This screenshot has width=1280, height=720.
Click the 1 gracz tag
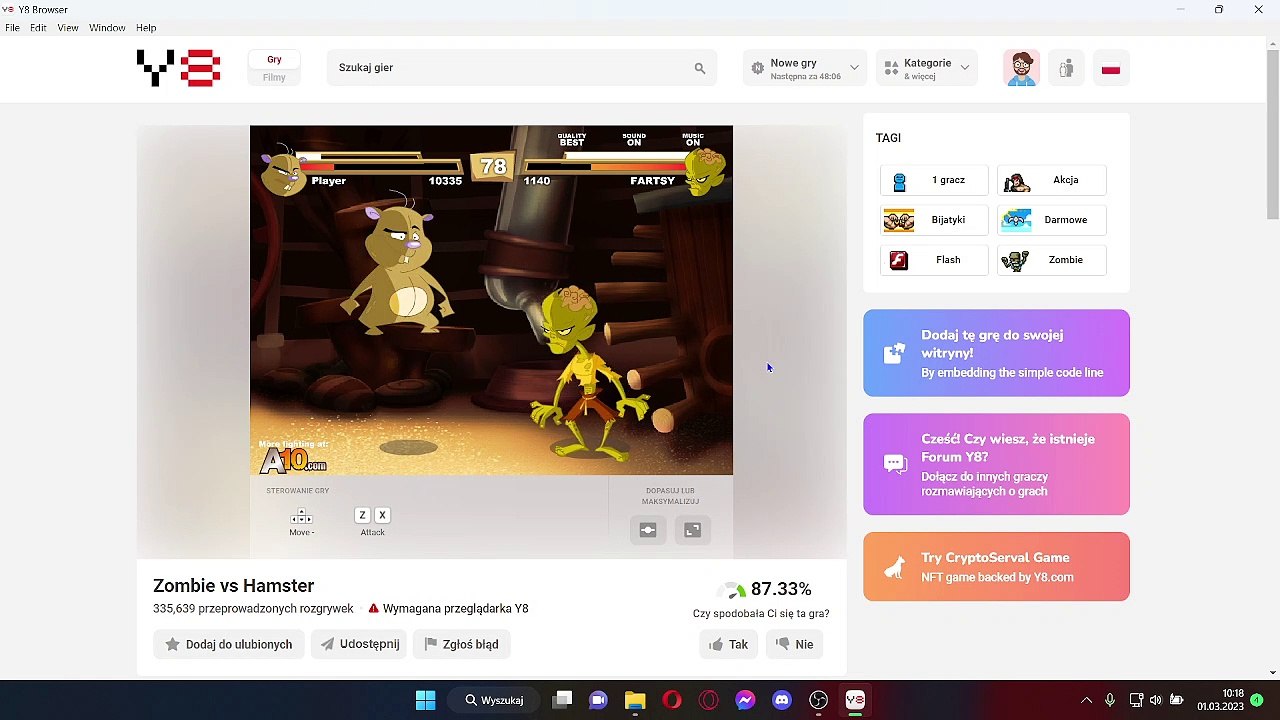934,180
